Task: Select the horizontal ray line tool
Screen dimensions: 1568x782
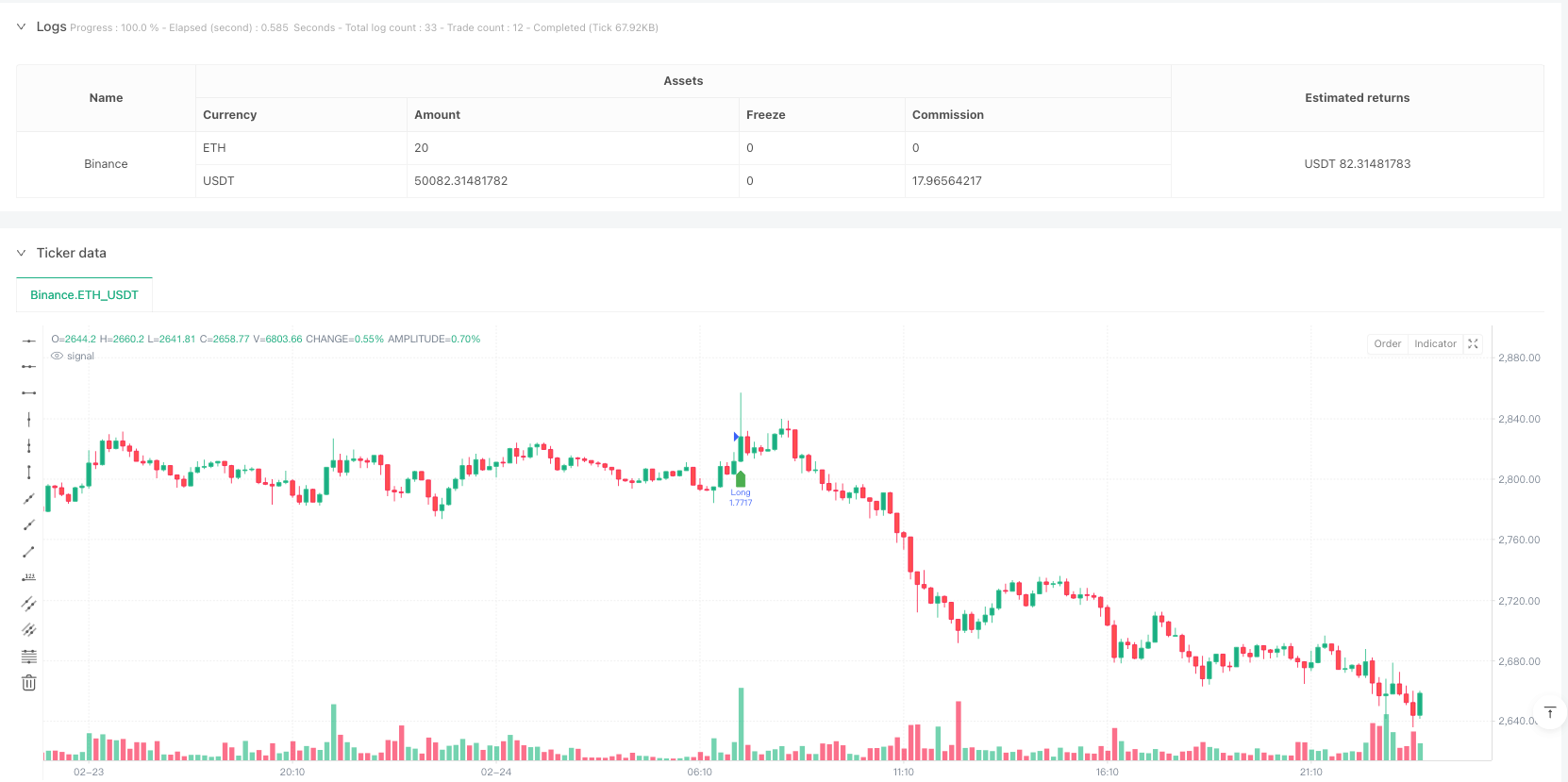Action: (29, 367)
